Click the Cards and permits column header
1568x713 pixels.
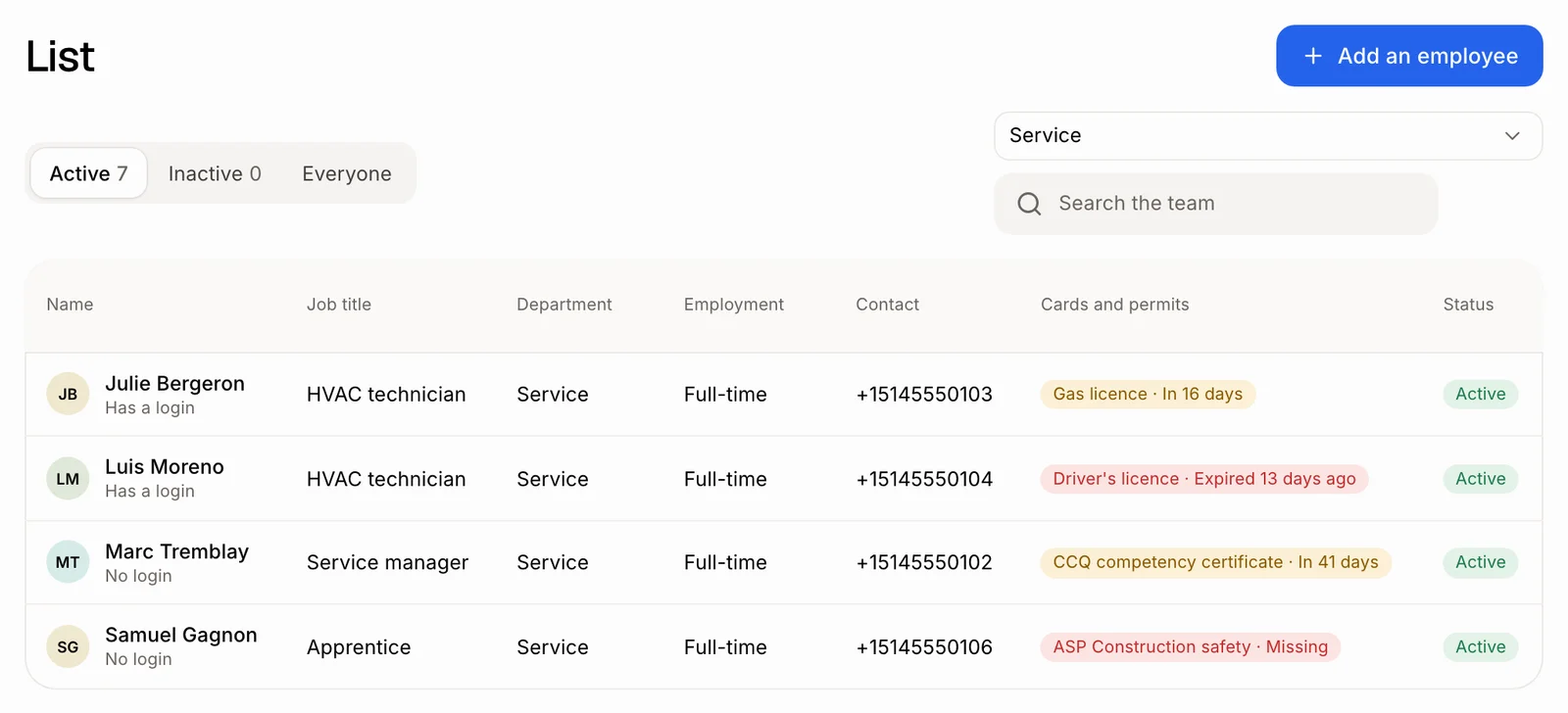click(x=1115, y=305)
